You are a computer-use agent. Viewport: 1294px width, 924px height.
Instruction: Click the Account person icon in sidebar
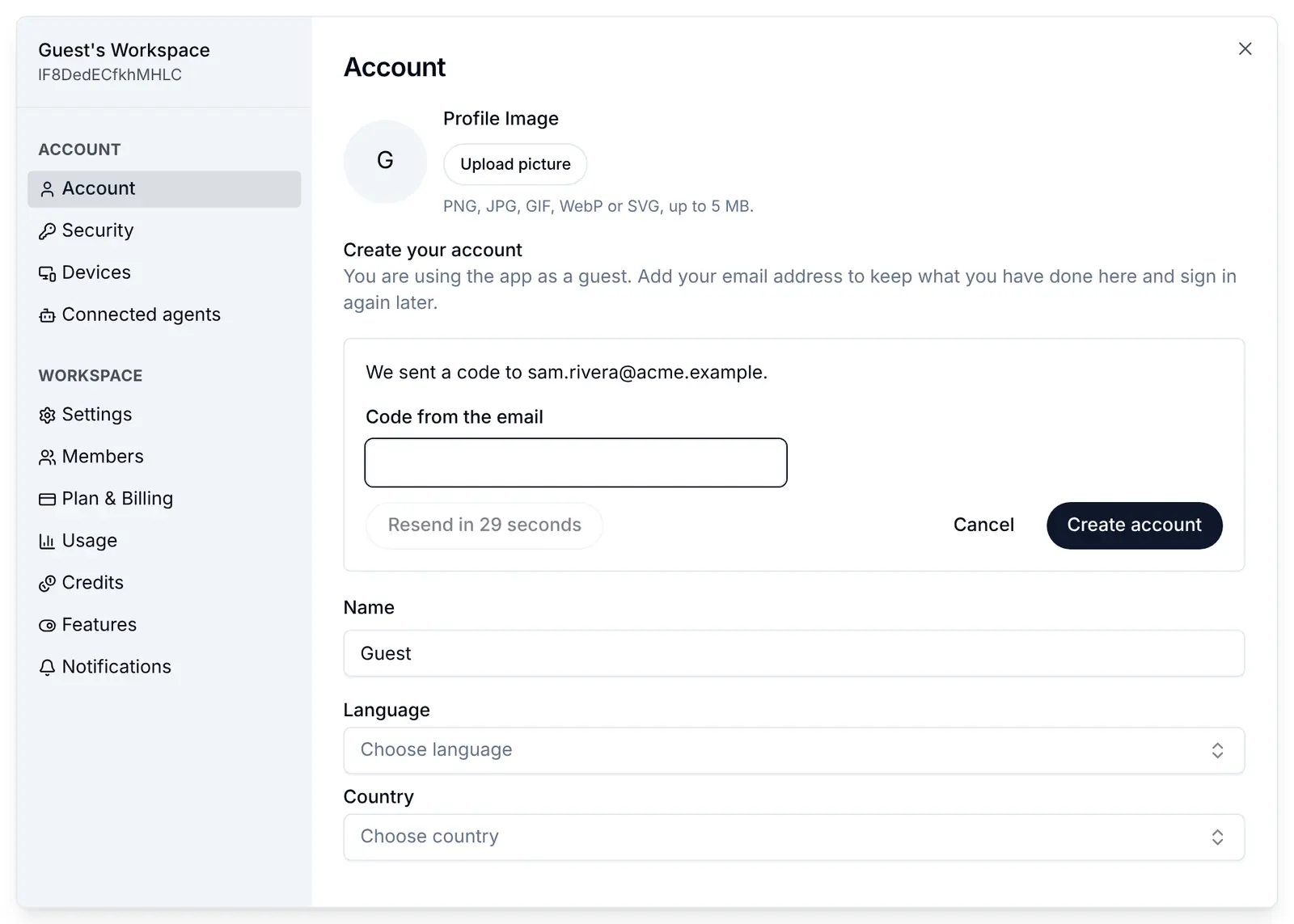47,189
